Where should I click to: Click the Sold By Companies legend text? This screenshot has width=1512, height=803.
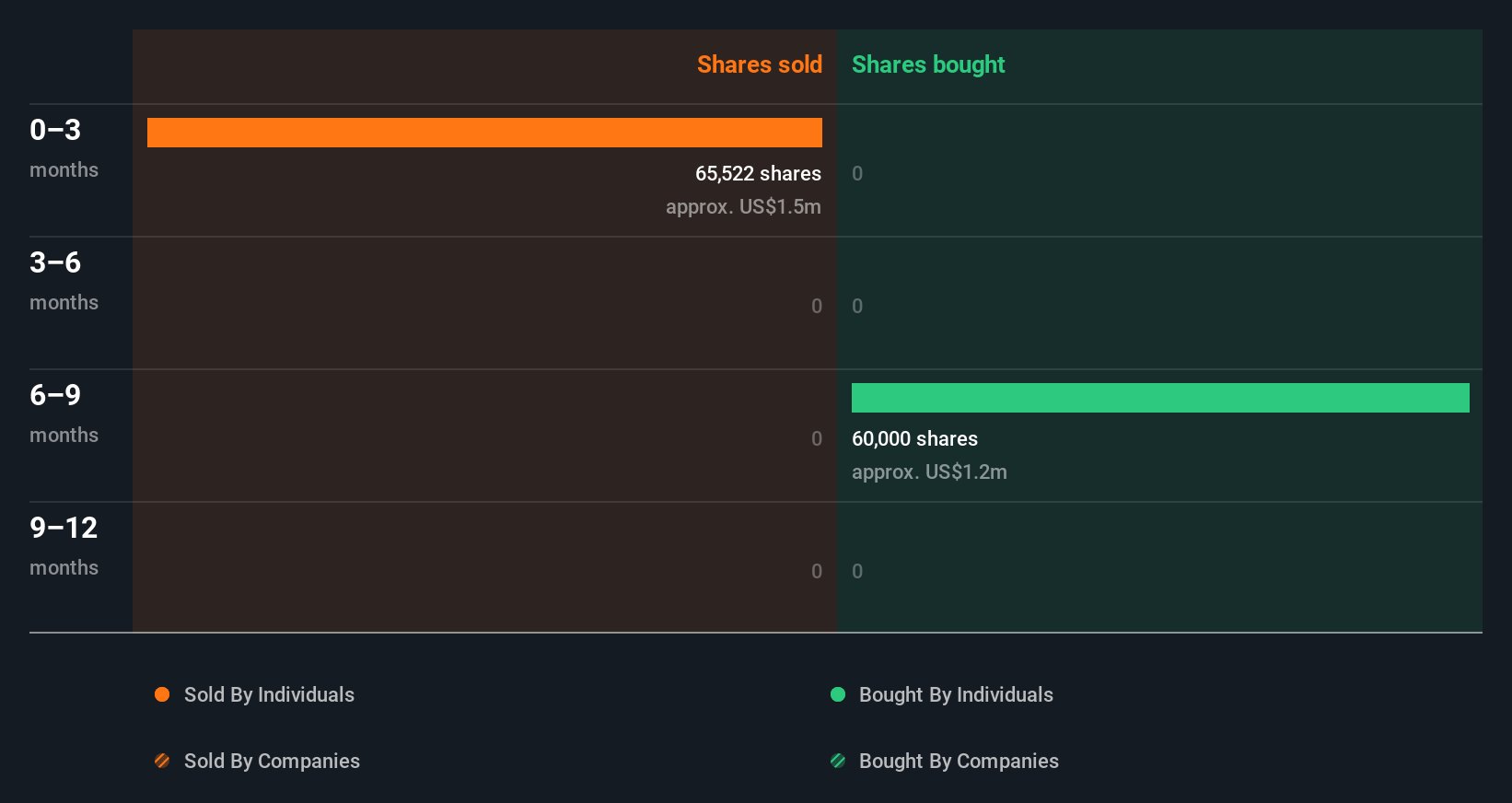[272, 761]
